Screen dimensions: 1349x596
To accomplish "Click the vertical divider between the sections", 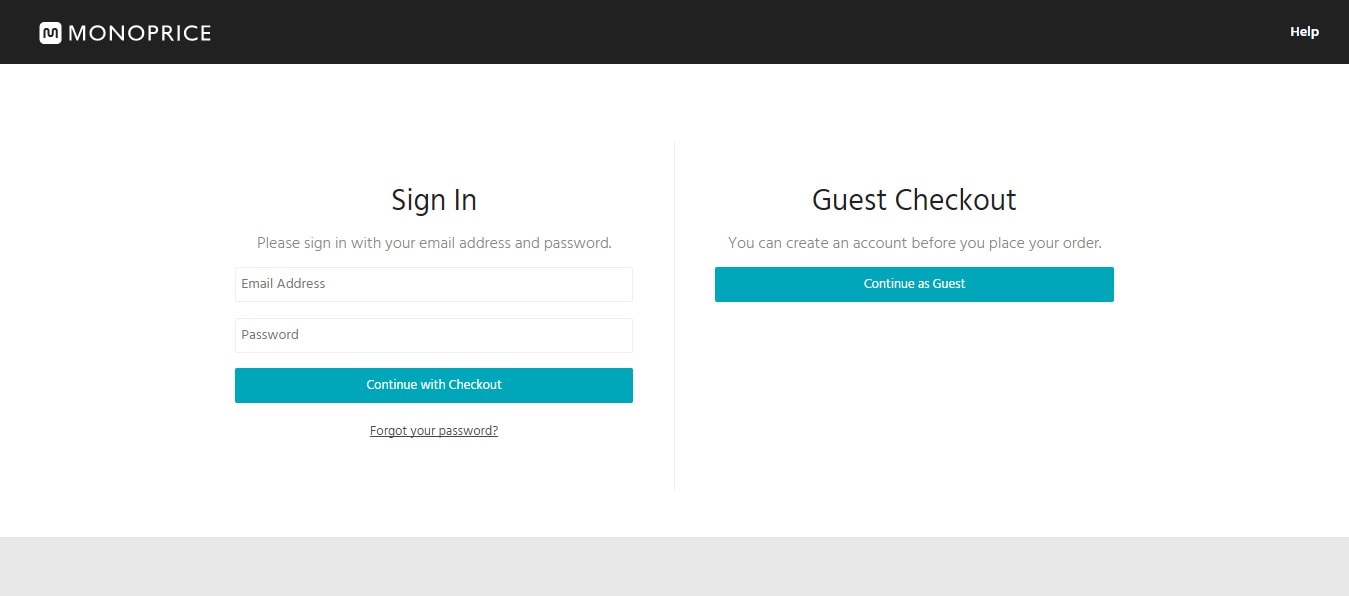I will point(675,316).
